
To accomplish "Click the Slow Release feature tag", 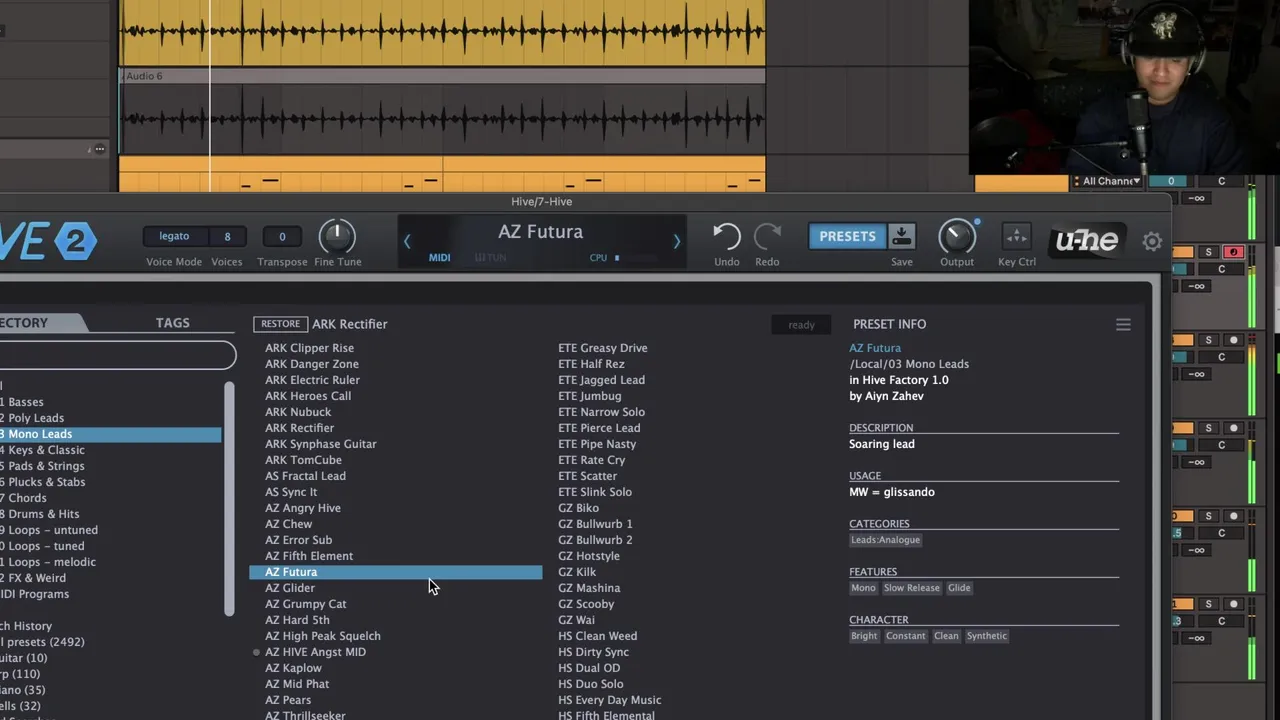I will coord(911,588).
